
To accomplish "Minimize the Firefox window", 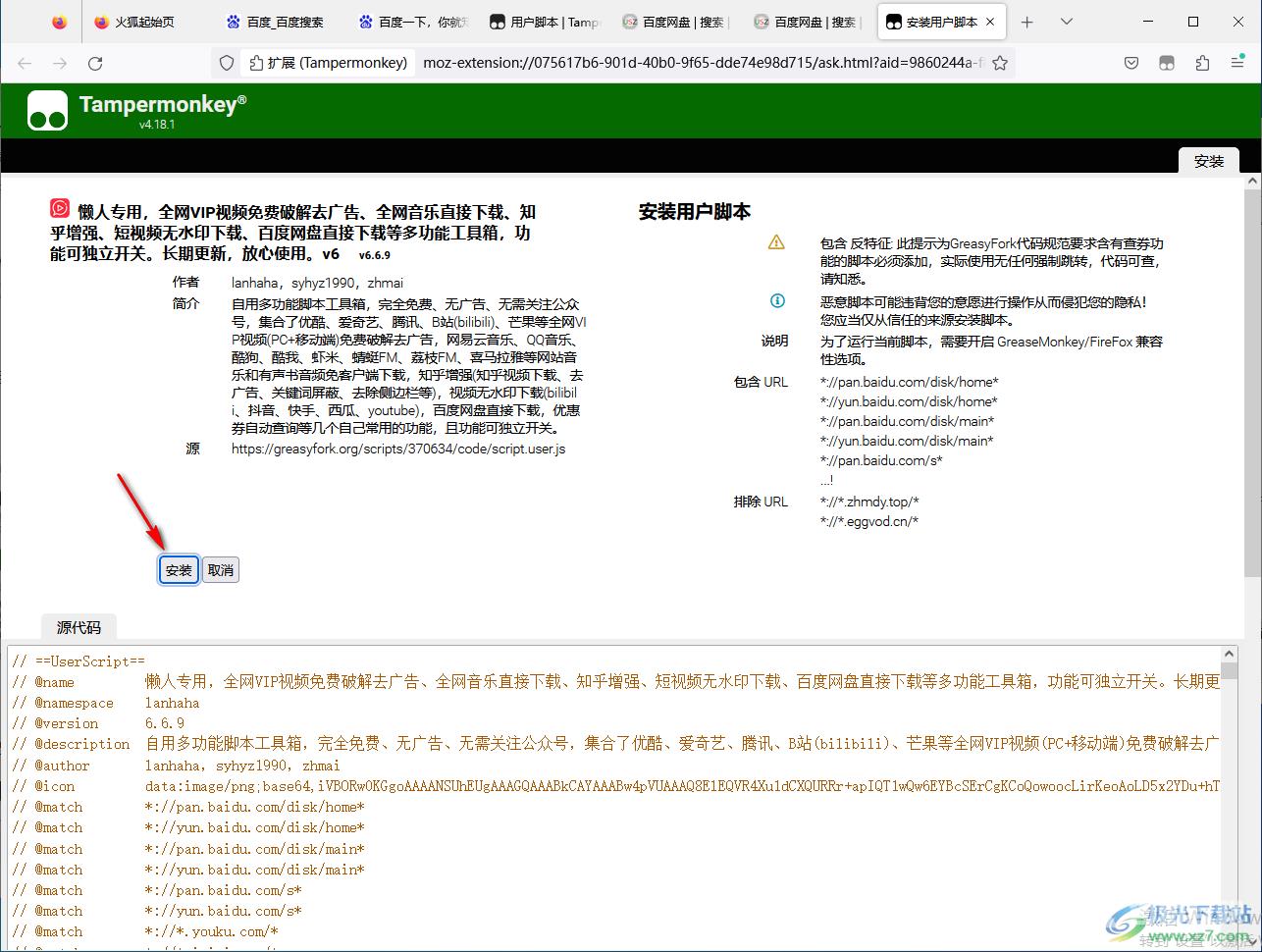I will [1148, 22].
